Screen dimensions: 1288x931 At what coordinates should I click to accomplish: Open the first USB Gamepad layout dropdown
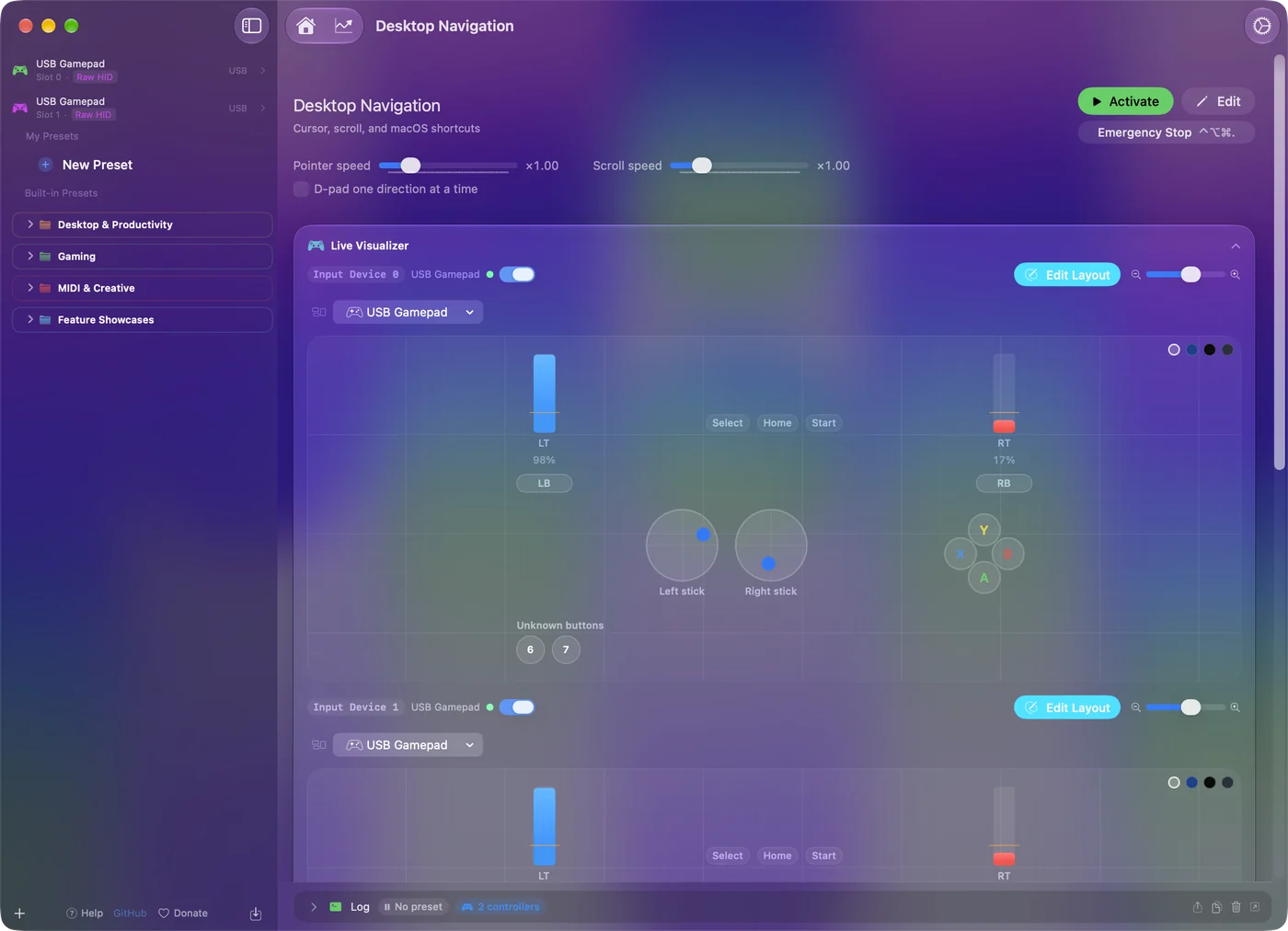(x=408, y=313)
